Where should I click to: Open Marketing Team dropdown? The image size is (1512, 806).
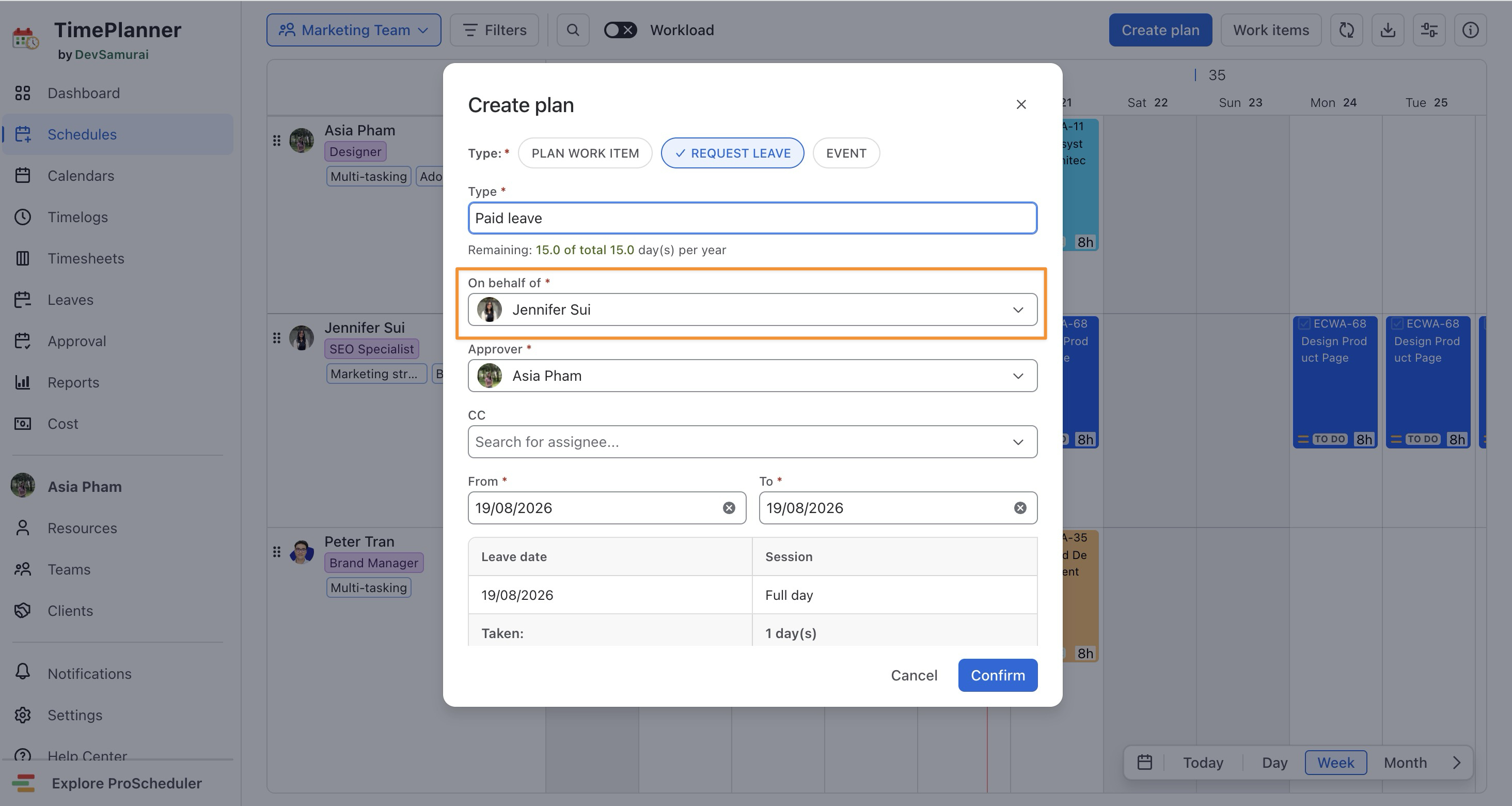click(x=353, y=30)
